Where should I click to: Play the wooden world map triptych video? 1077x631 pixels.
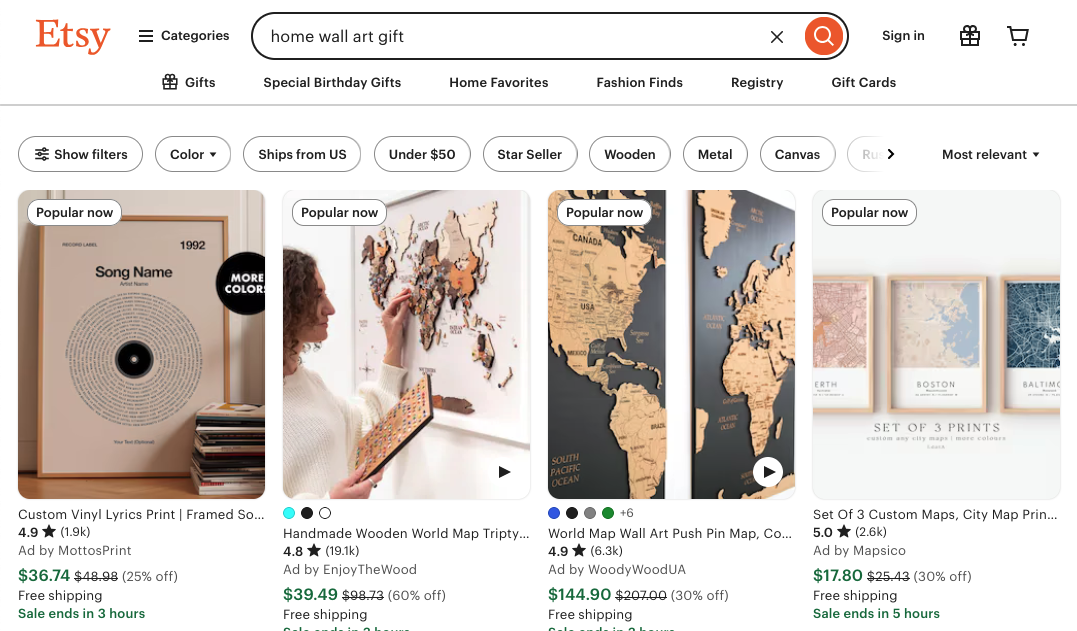tap(505, 472)
